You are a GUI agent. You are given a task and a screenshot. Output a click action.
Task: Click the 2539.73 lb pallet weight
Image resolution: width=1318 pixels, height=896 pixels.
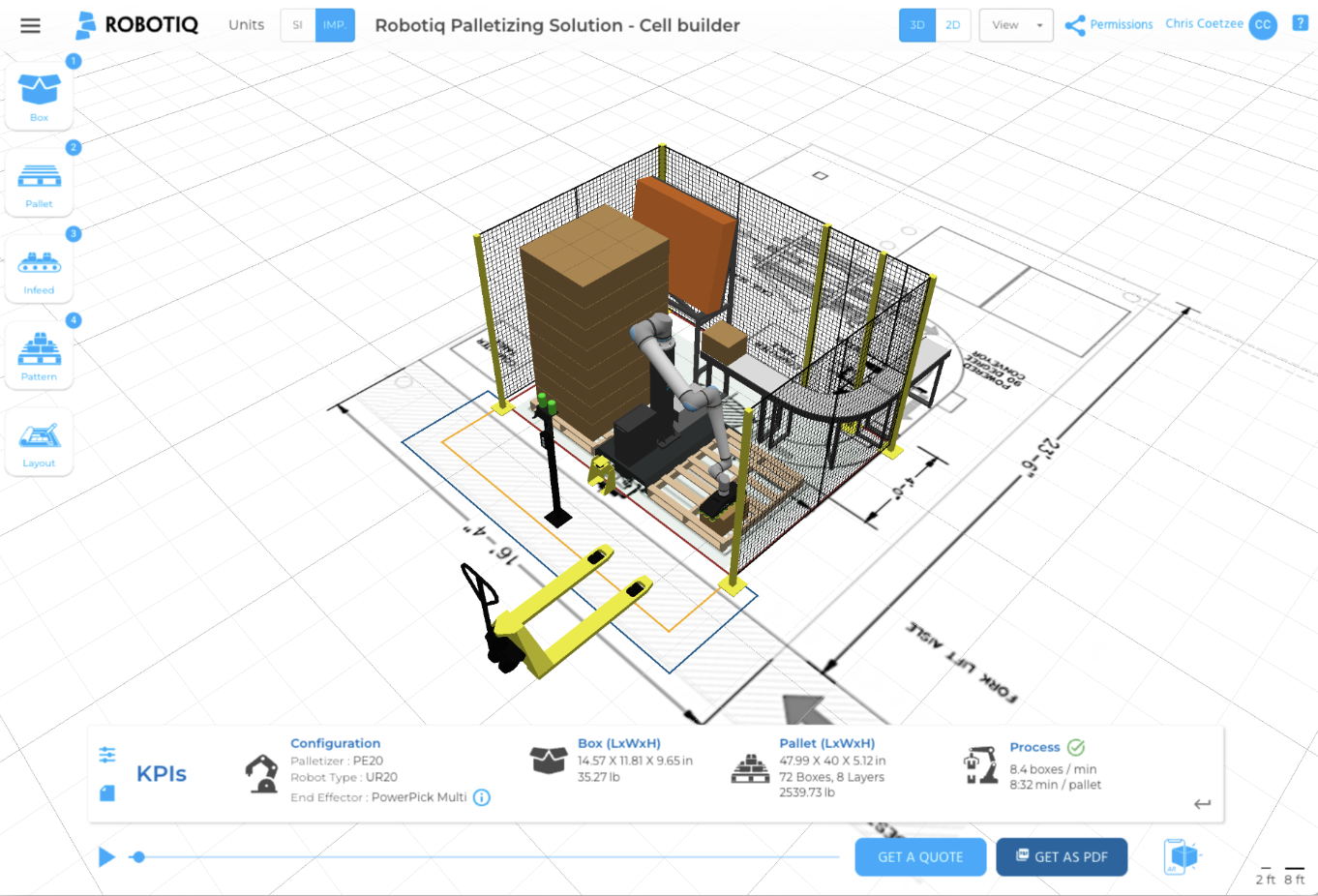(807, 792)
